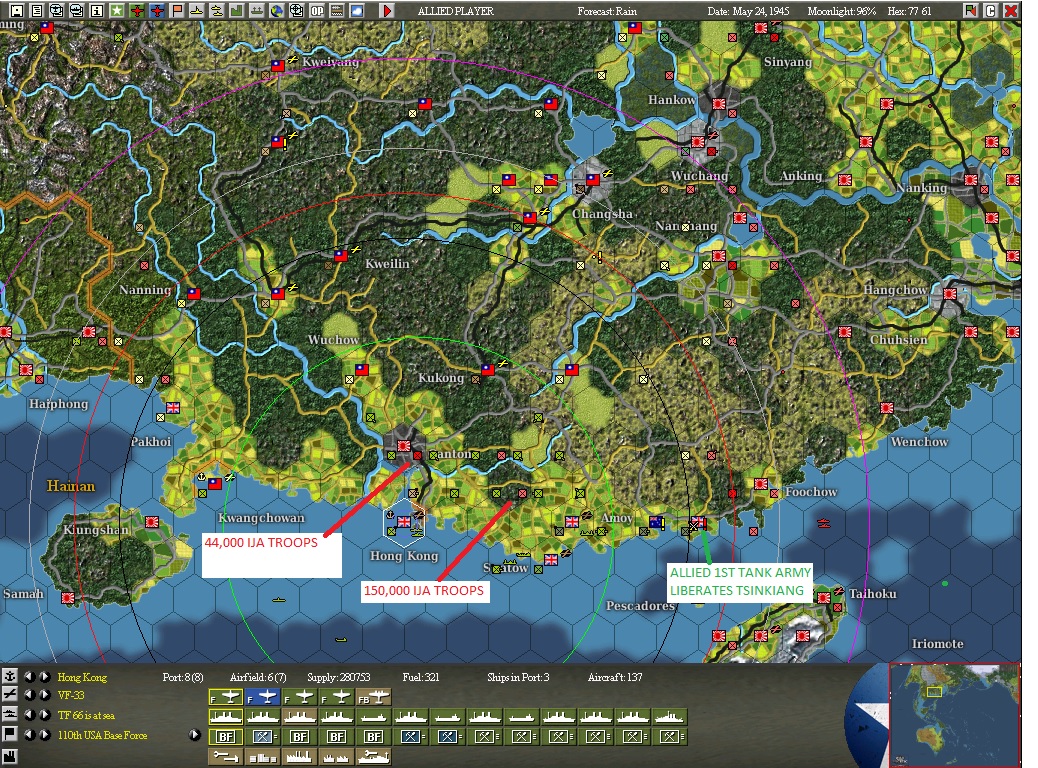
Task: Click the 'Port: 8(8)' value
Action: click(x=183, y=677)
